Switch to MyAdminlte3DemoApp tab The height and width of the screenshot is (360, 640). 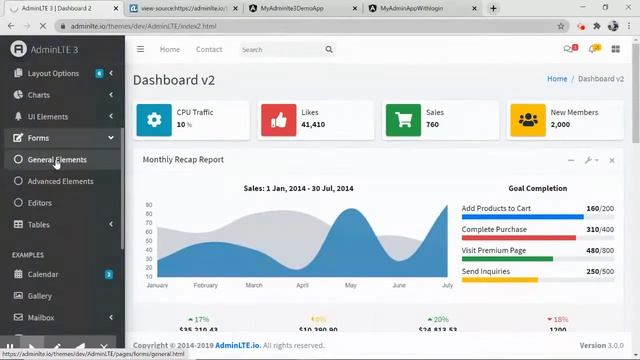click(x=303, y=8)
